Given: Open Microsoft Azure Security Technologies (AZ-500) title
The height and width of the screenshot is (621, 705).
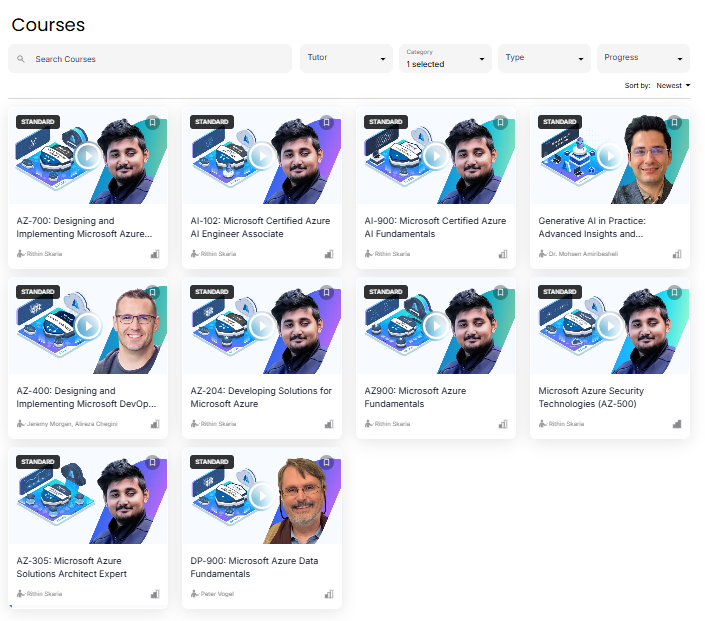Looking at the screenshot, I should point(591,398).
